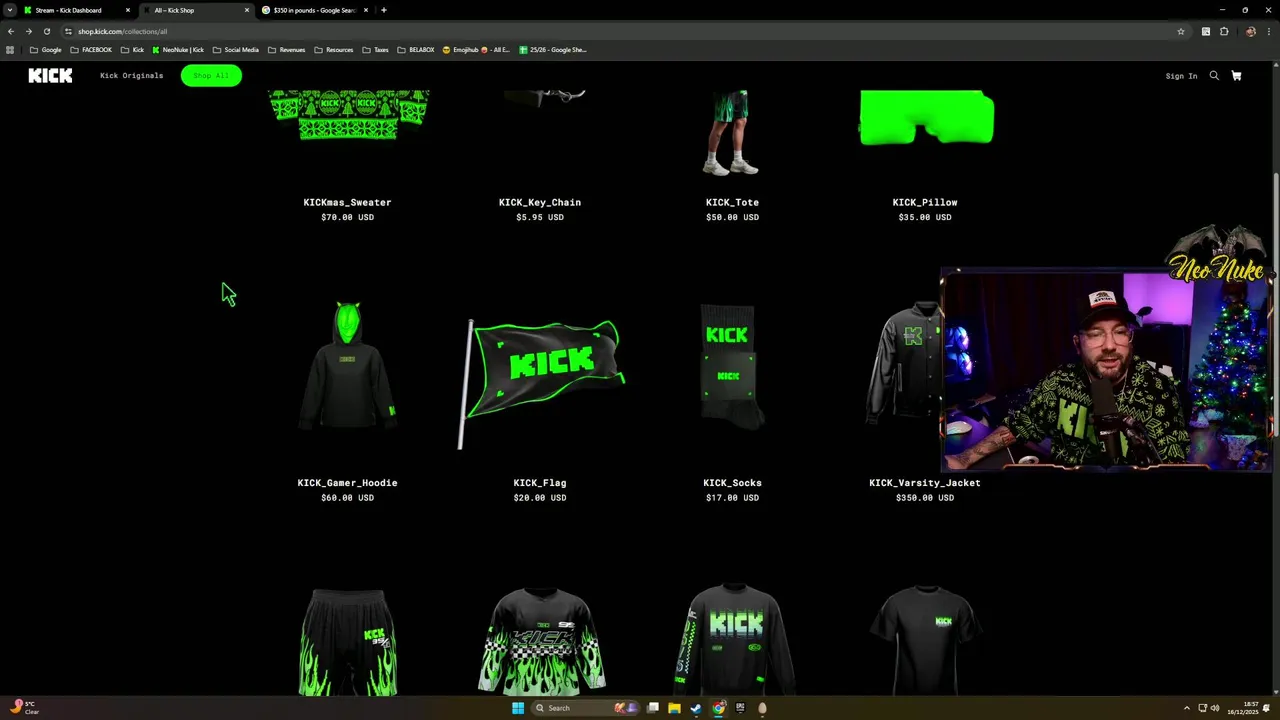Open the Resources bookmark folder
Image resolution: width=1280 pixels, height=720 pixels.
[334, 50]
